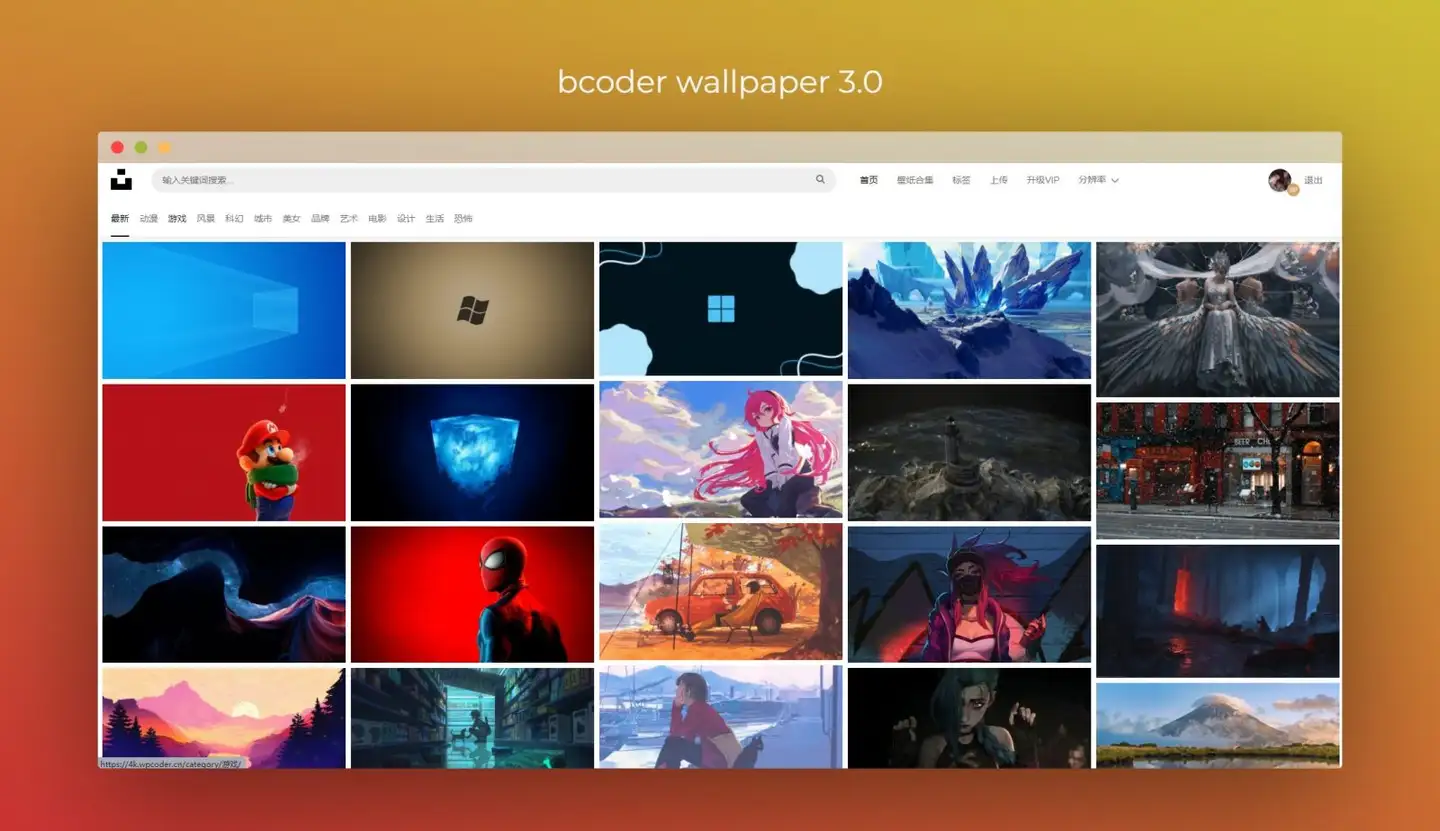Click the 标签 tags link
1440x831 pixels.
pos(961,180)
